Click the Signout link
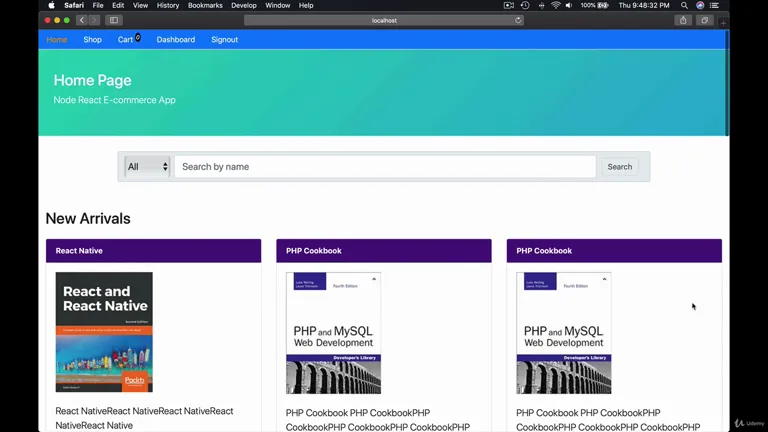The height and width of the screenshot is (432, 768). point(224,40)
